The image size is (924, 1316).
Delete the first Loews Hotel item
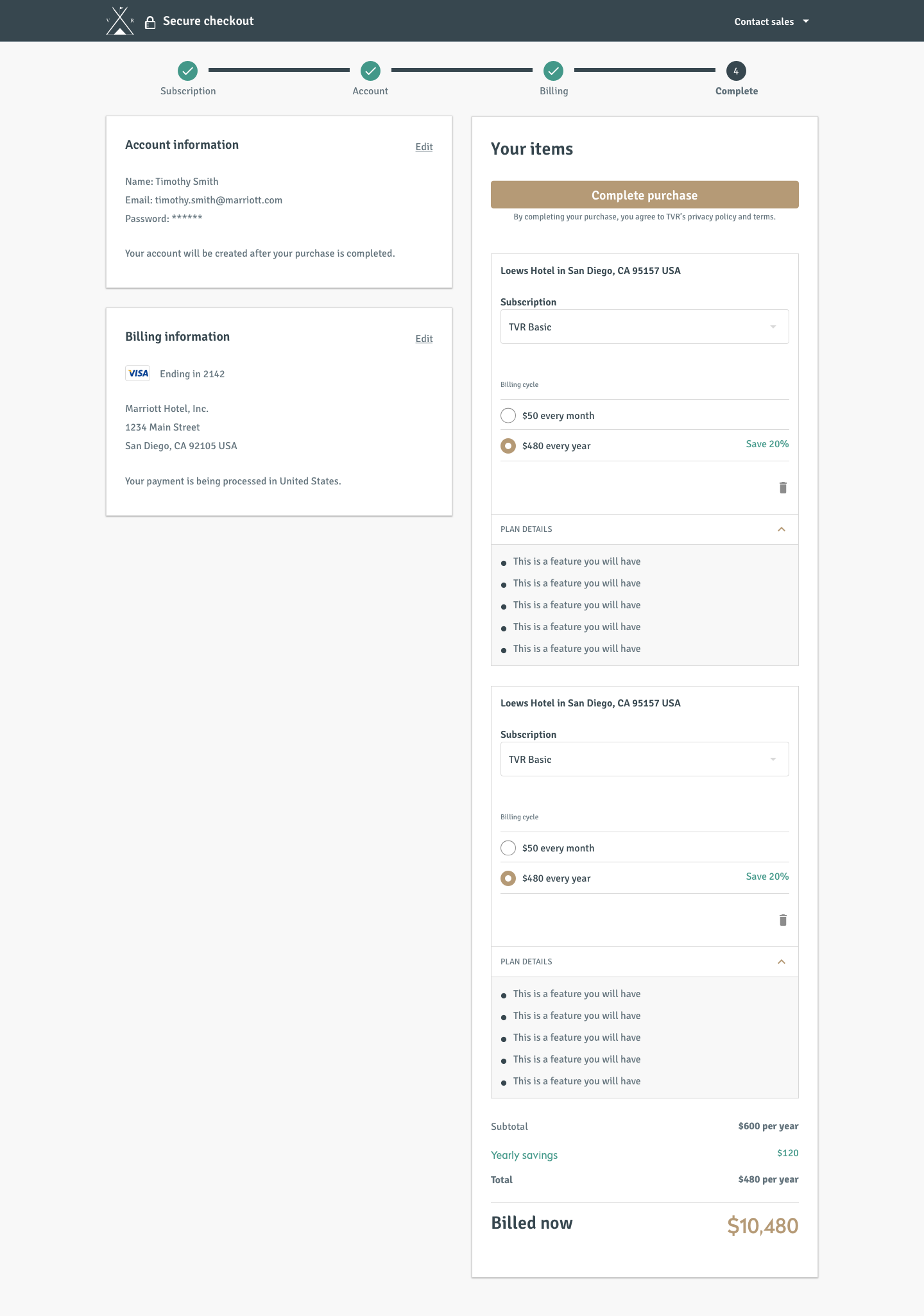783,488
